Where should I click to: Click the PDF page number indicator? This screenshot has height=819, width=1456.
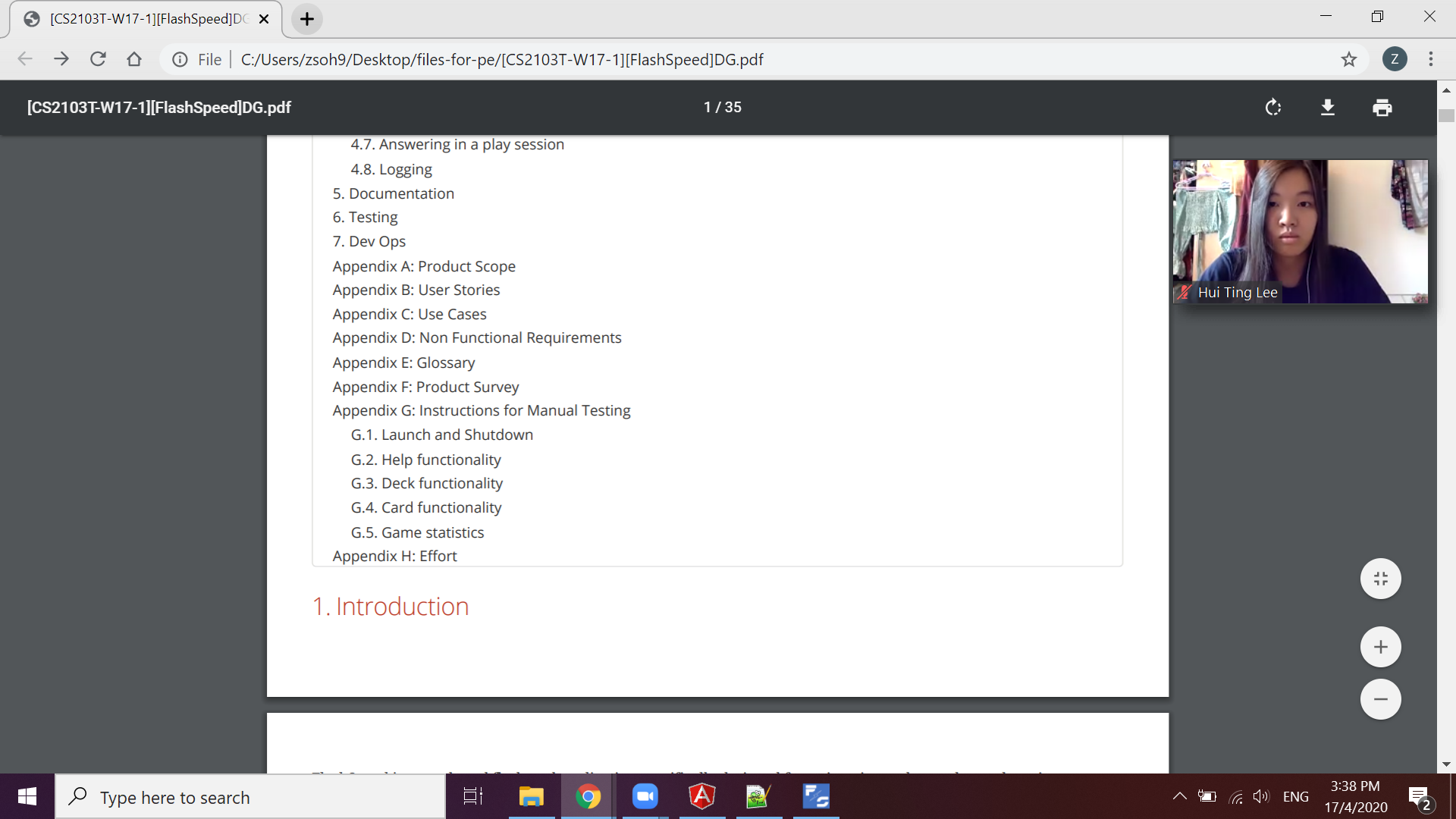[x=722, y=108]
